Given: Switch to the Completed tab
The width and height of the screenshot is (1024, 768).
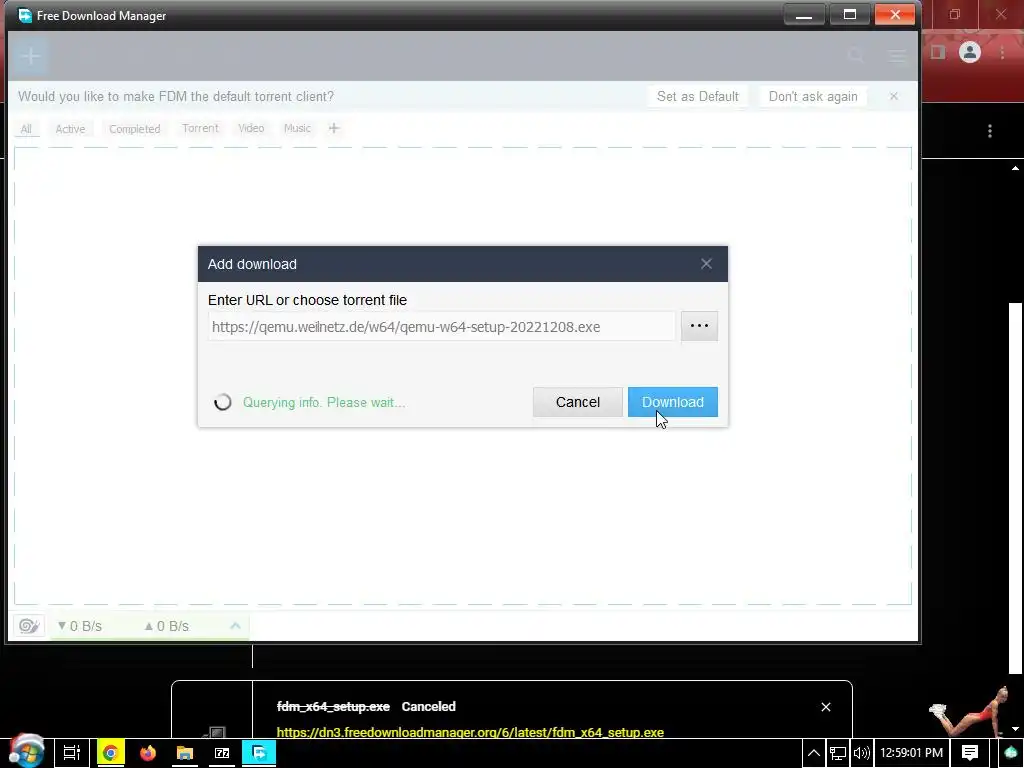Looking at the screenshot, I should tap(135, 129).
